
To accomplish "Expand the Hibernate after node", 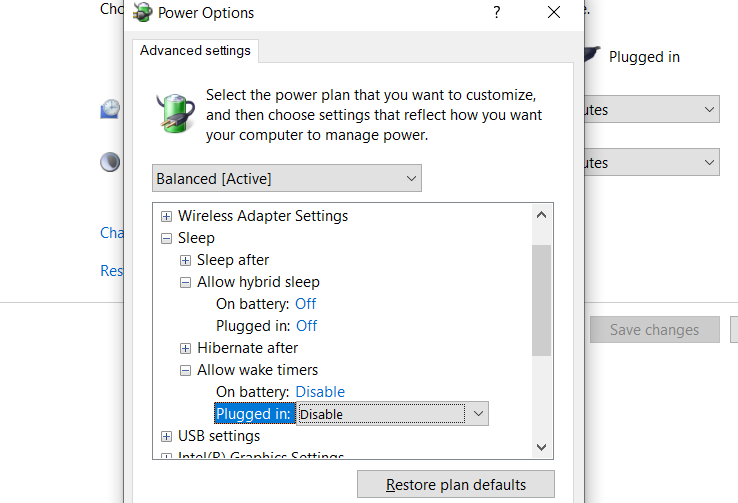I will [x=185, y=348].
